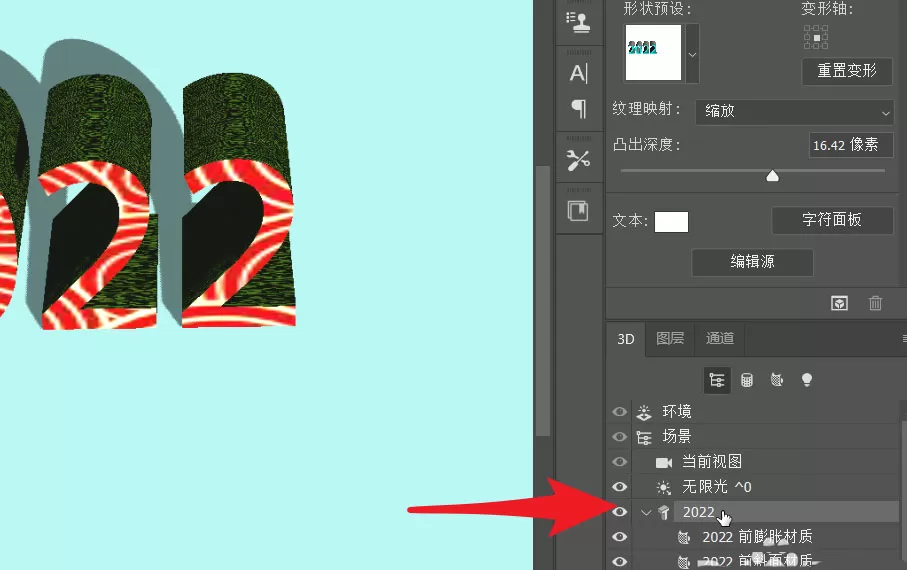Click the trash delete icon
The image size is (907, 570).
pyautogui.click(x=875, y=303)
